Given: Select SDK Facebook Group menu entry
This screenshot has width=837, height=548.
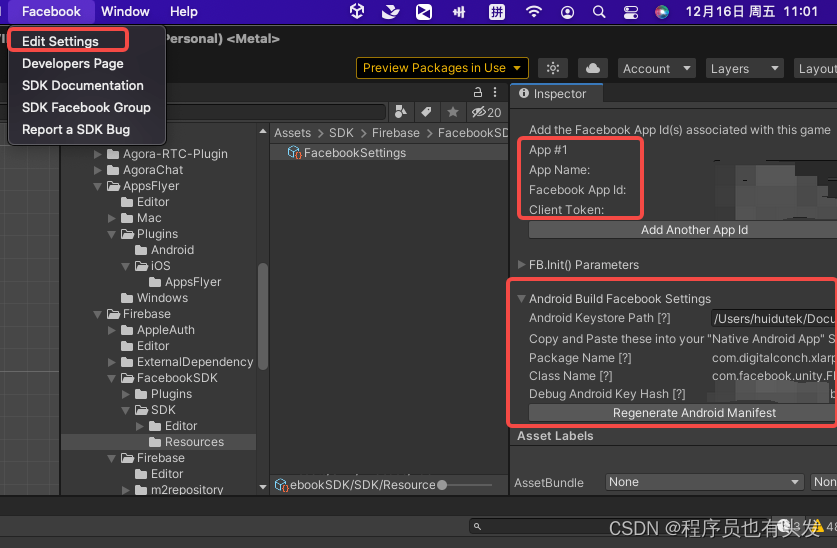Looking at the screenshot, I should tap(86, 107).
